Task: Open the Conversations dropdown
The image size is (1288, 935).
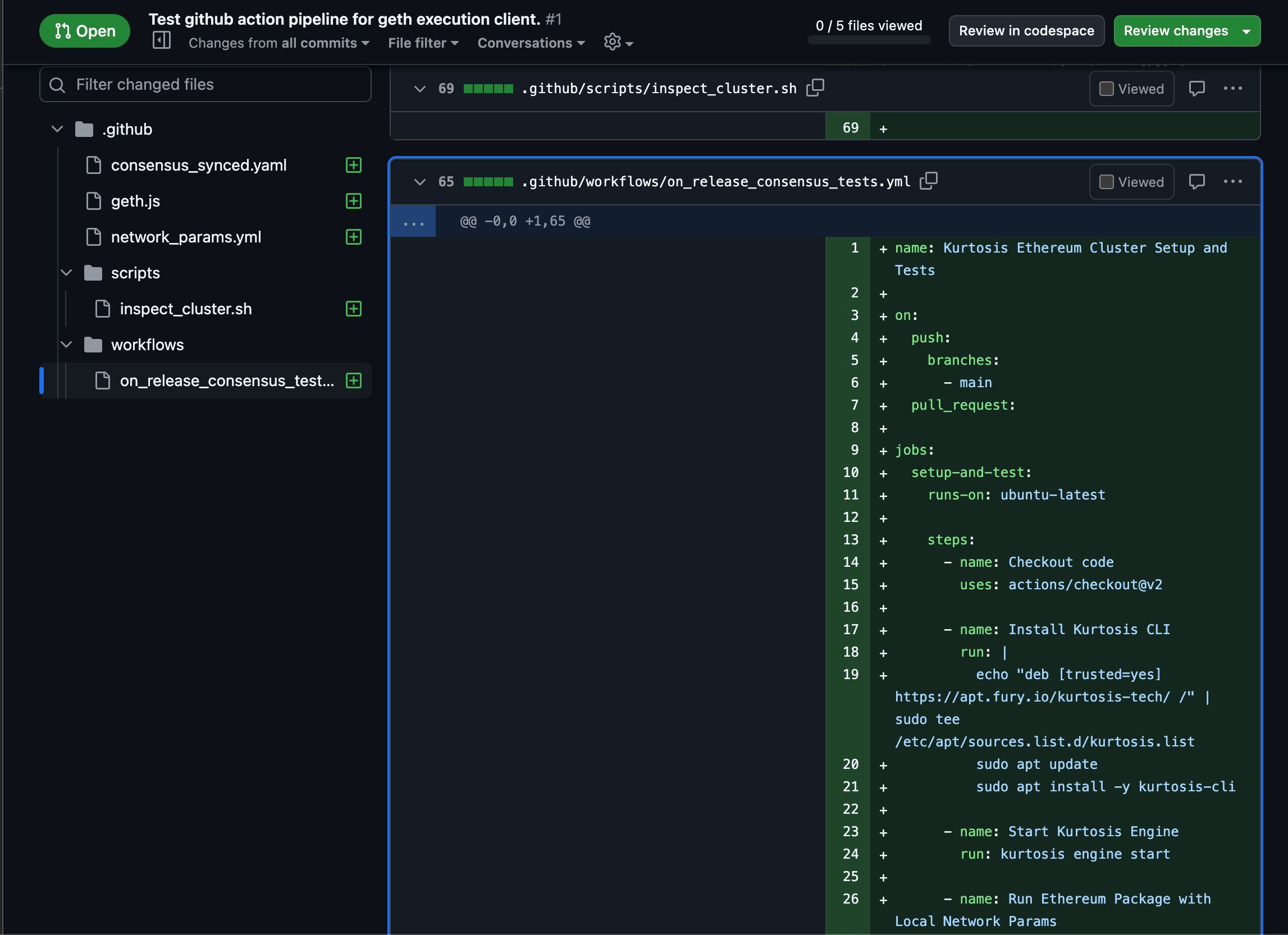Action: coord(531,43)
